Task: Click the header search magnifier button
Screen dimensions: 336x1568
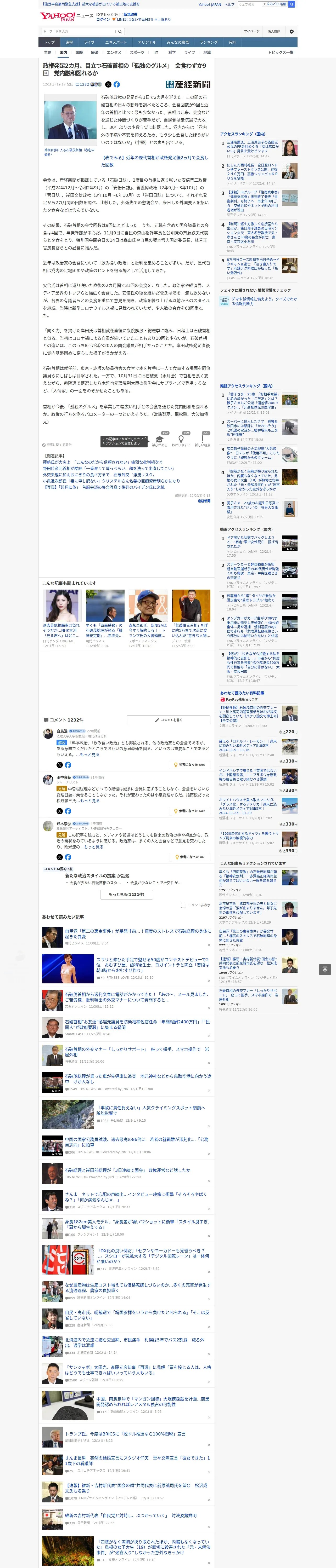Action: [292, 4]
